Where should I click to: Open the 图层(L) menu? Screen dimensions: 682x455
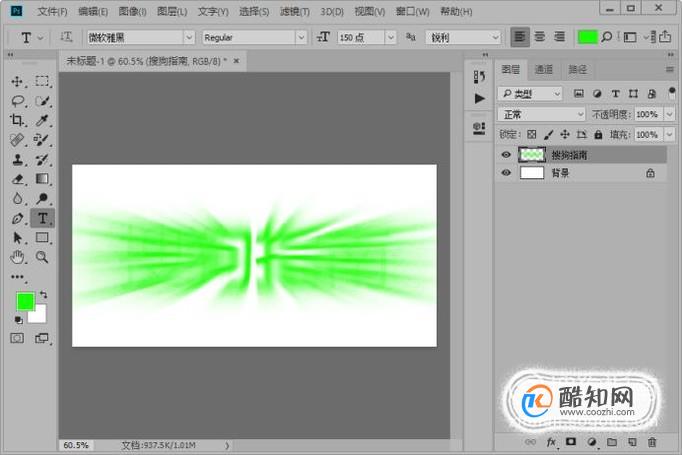[172, 12]
